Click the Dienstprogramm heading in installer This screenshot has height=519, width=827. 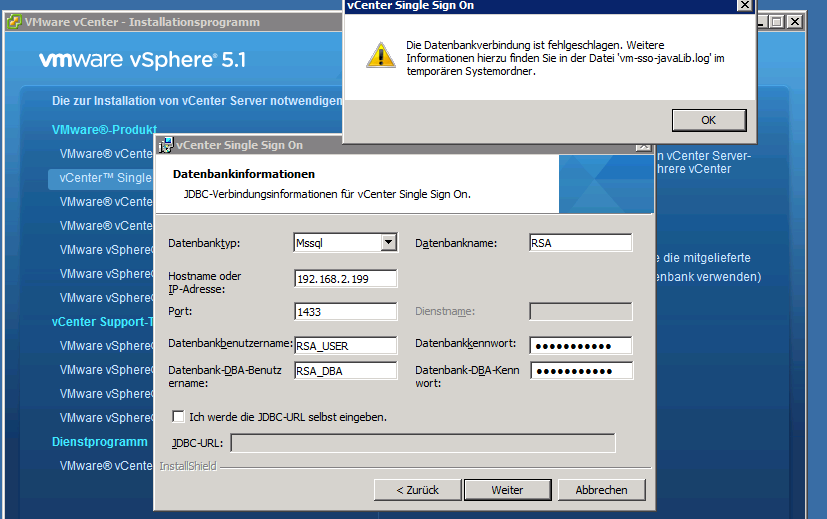100,442
